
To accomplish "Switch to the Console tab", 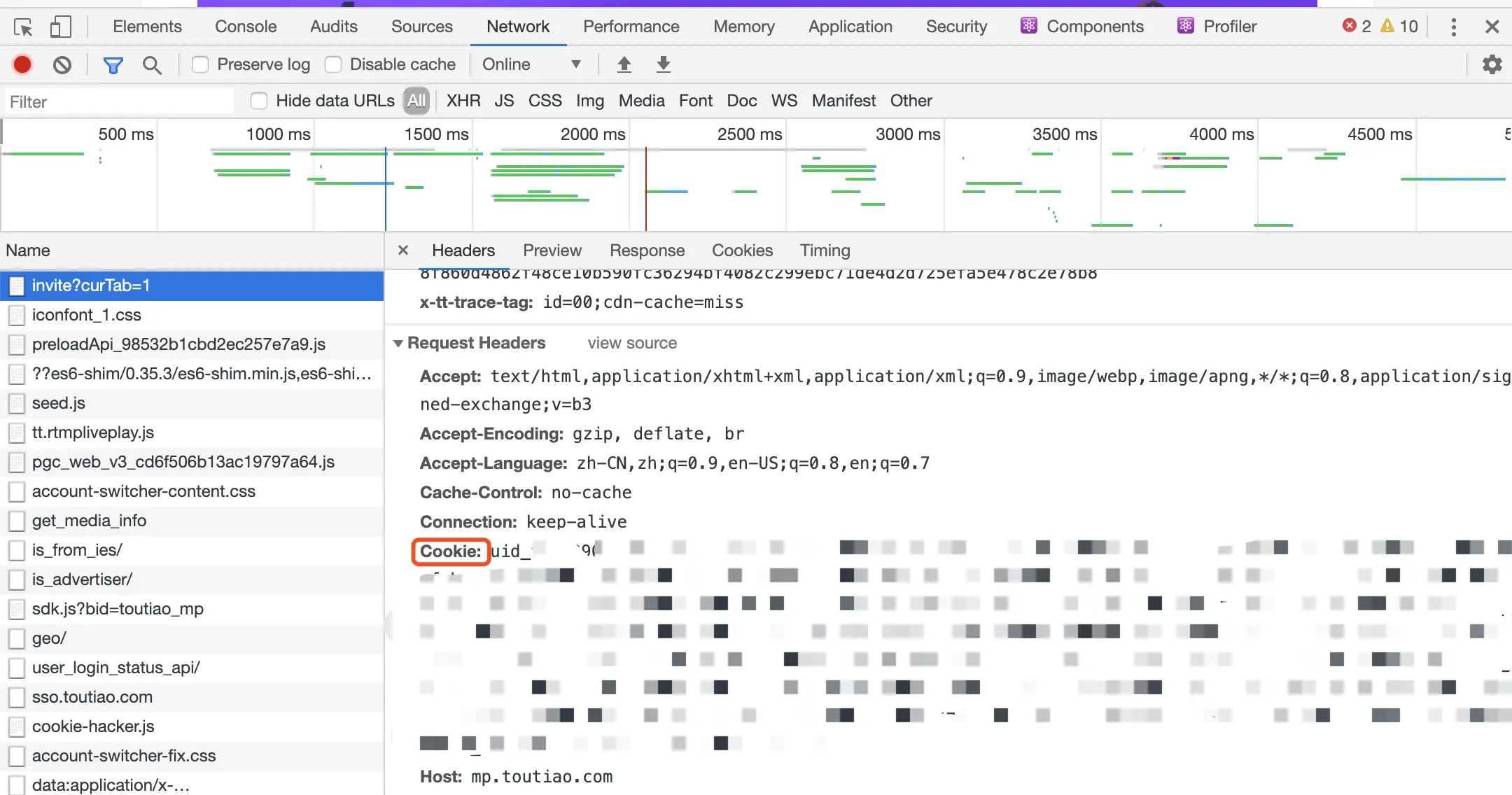I will point(246,27).
